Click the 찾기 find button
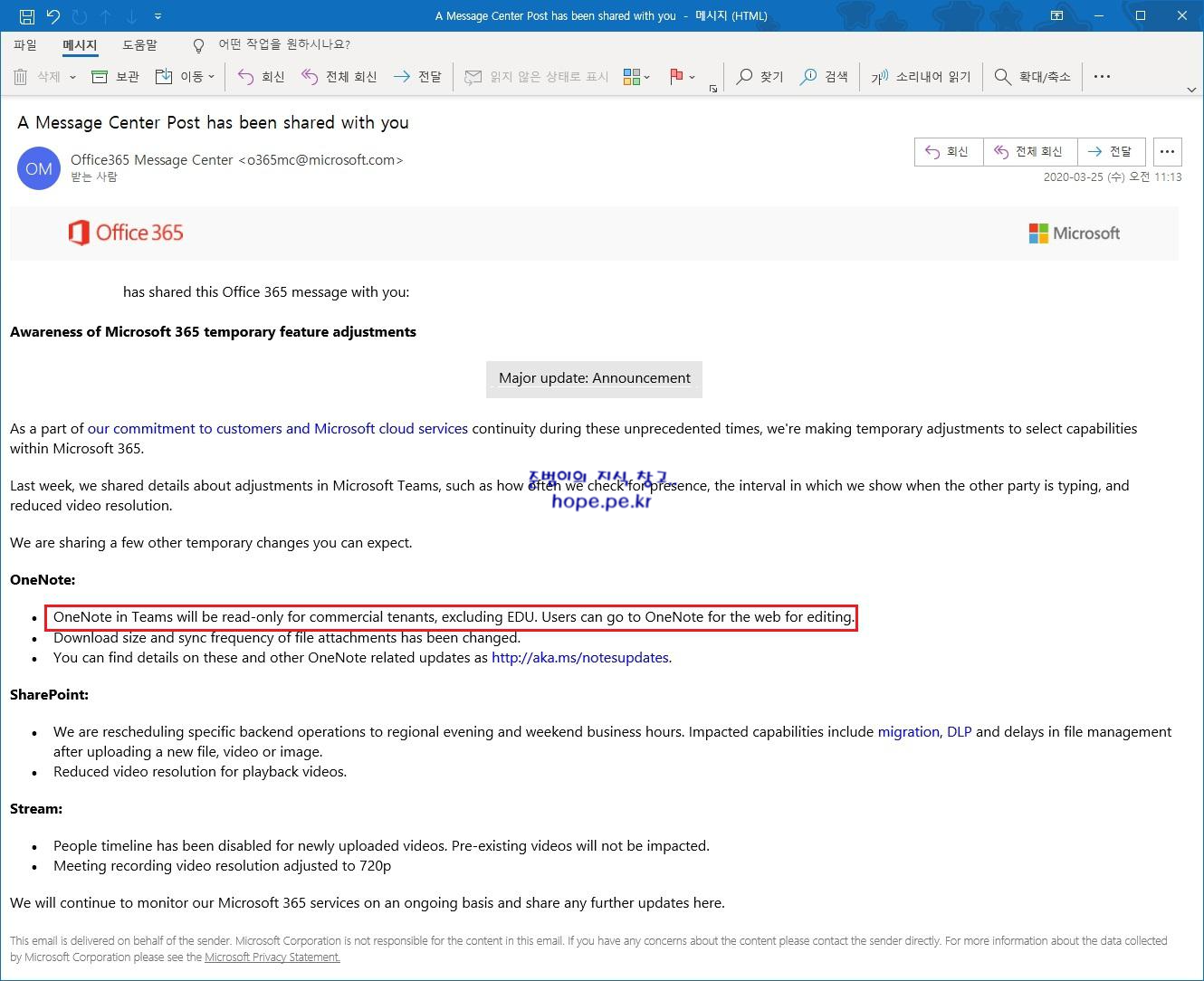This screenshot has height=981, width=1204. click(x=760, y=77)
